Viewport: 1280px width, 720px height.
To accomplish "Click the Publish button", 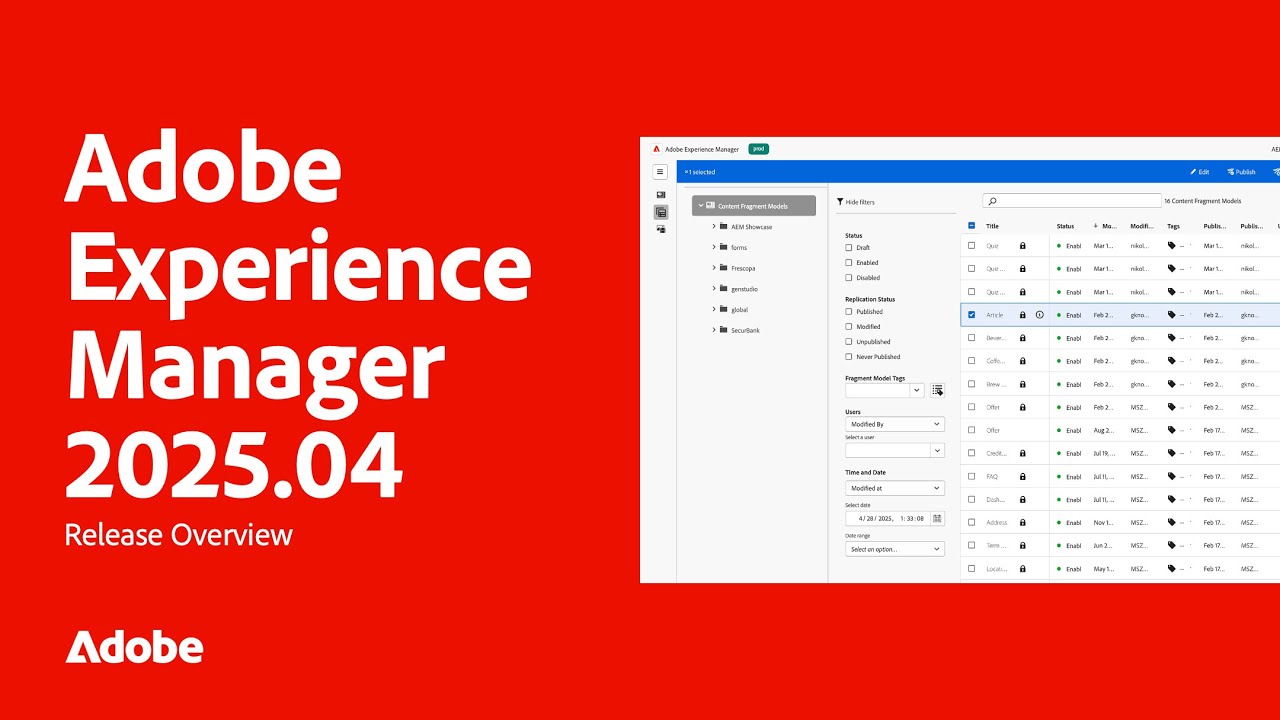I will [x=1240, y=172].
